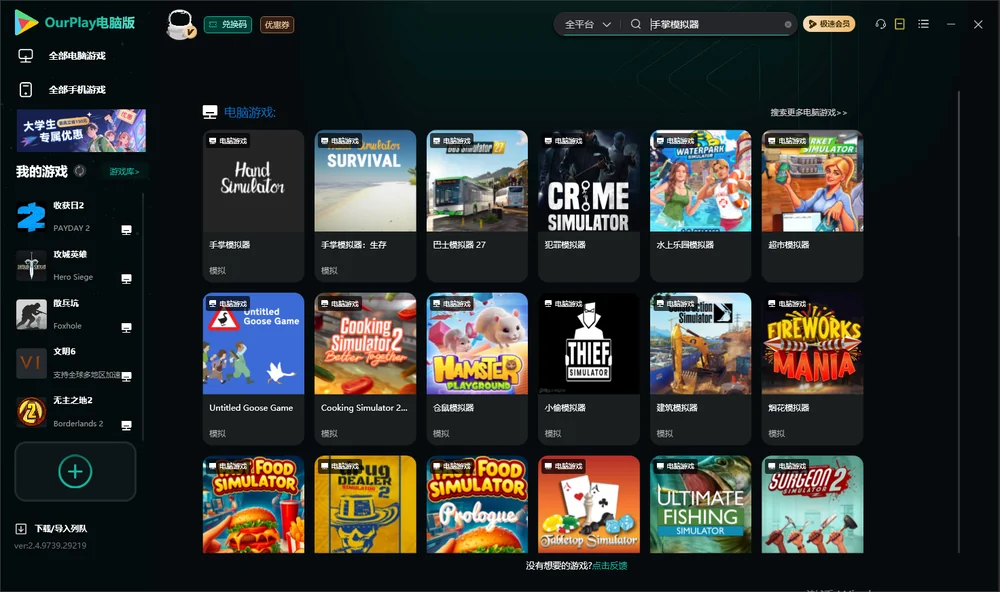1000x592 pixels.
Task: Click PC icon on Hero Siege row
Action: point(126,279)
